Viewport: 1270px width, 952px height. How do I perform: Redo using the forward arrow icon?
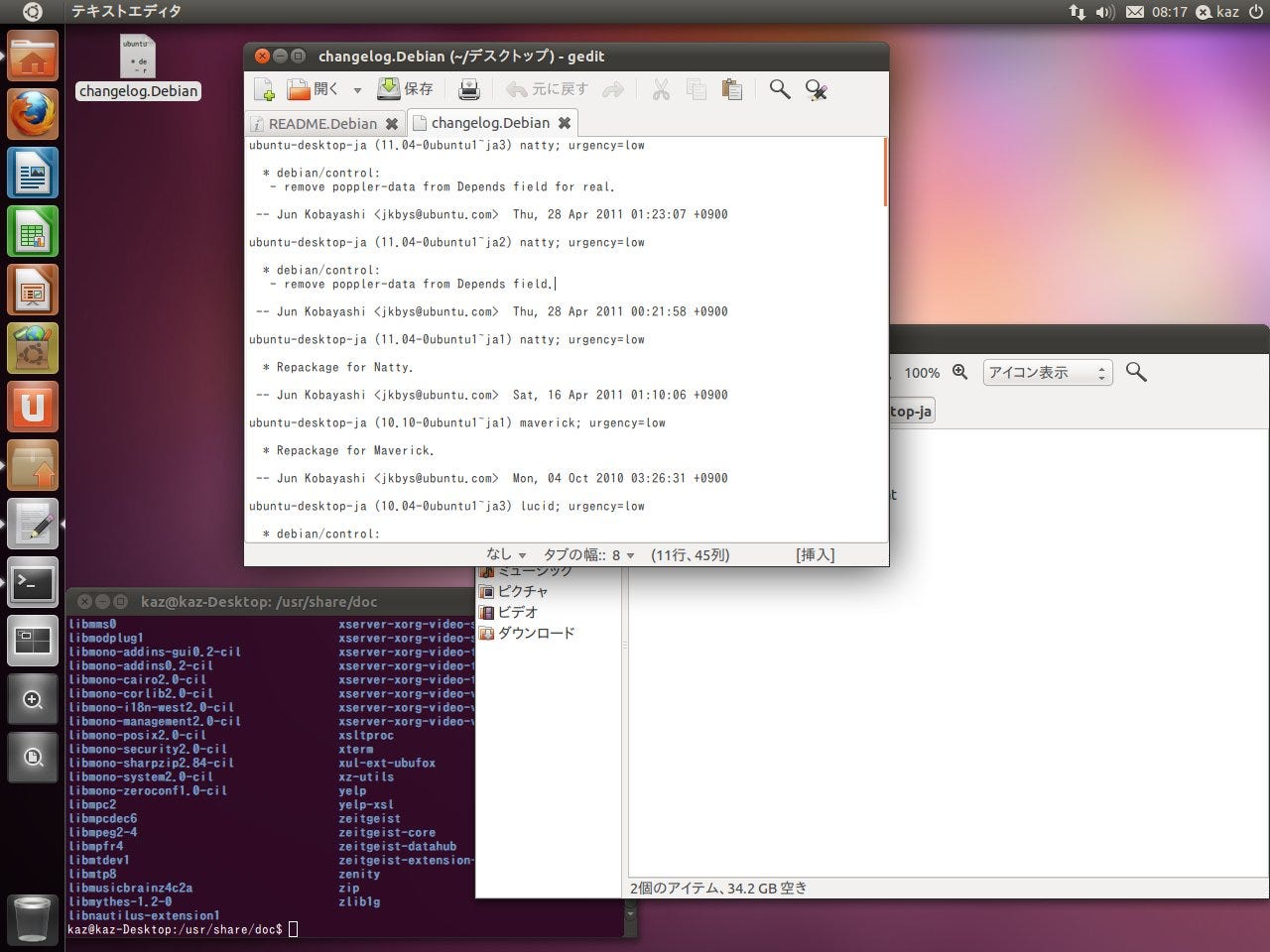(x=613, y=90)
